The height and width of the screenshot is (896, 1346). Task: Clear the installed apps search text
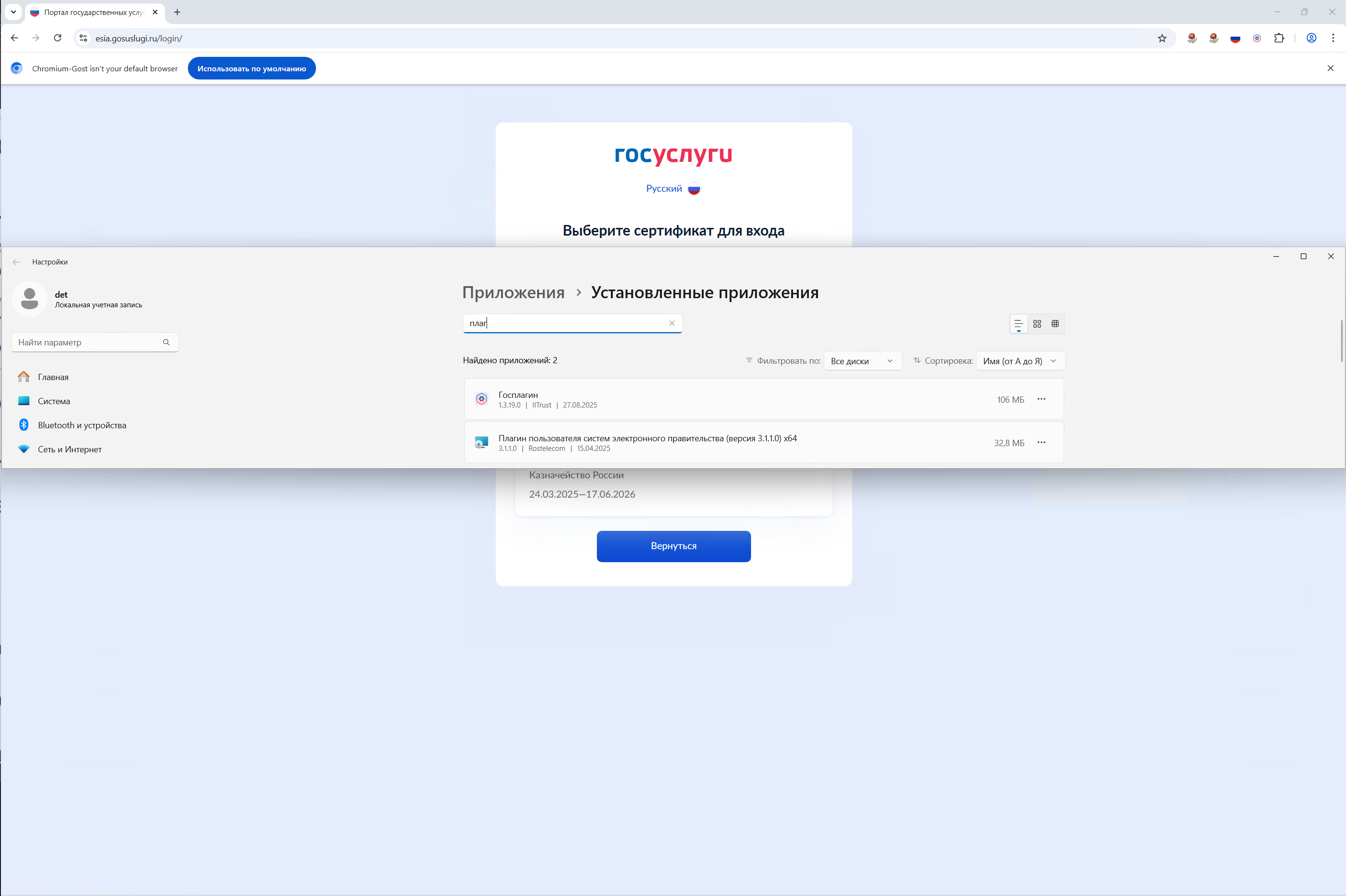[672, 323]
